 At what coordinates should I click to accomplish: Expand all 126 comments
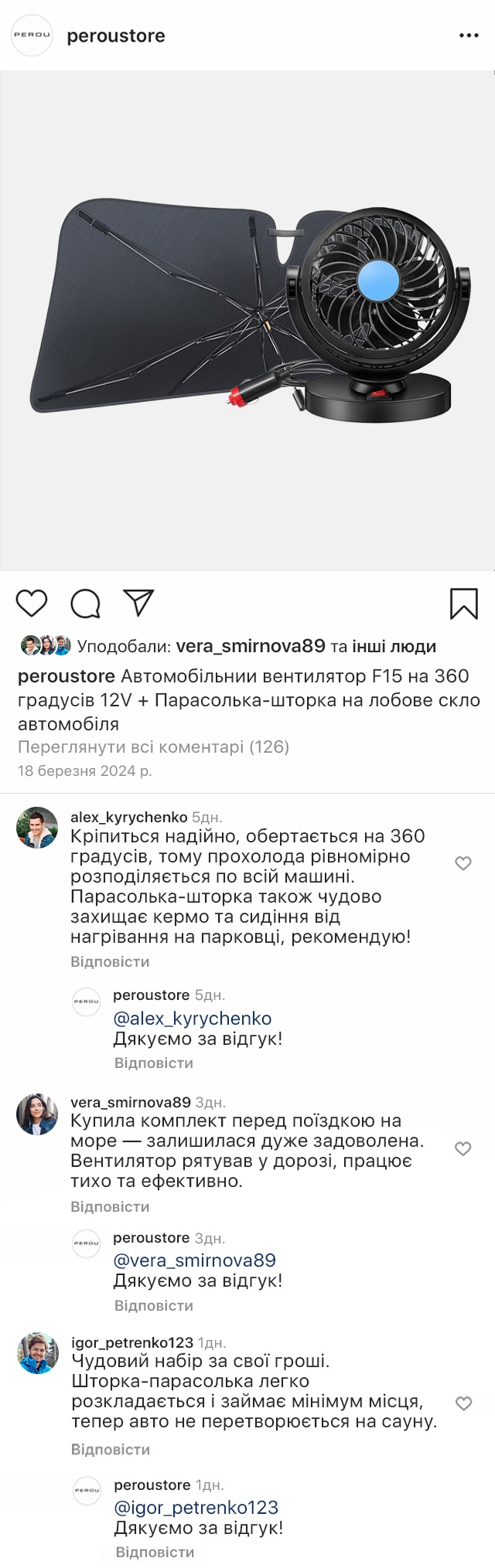pos(153,747)
